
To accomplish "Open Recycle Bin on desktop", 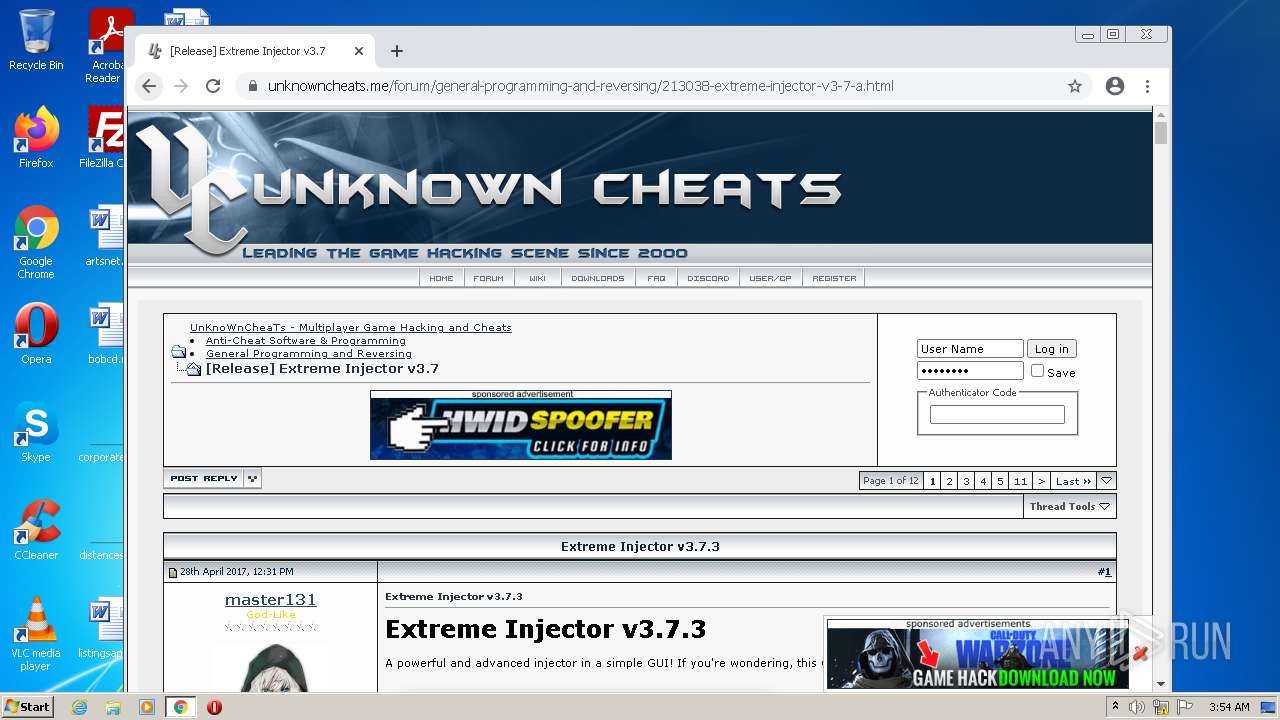I will (36, 40).
